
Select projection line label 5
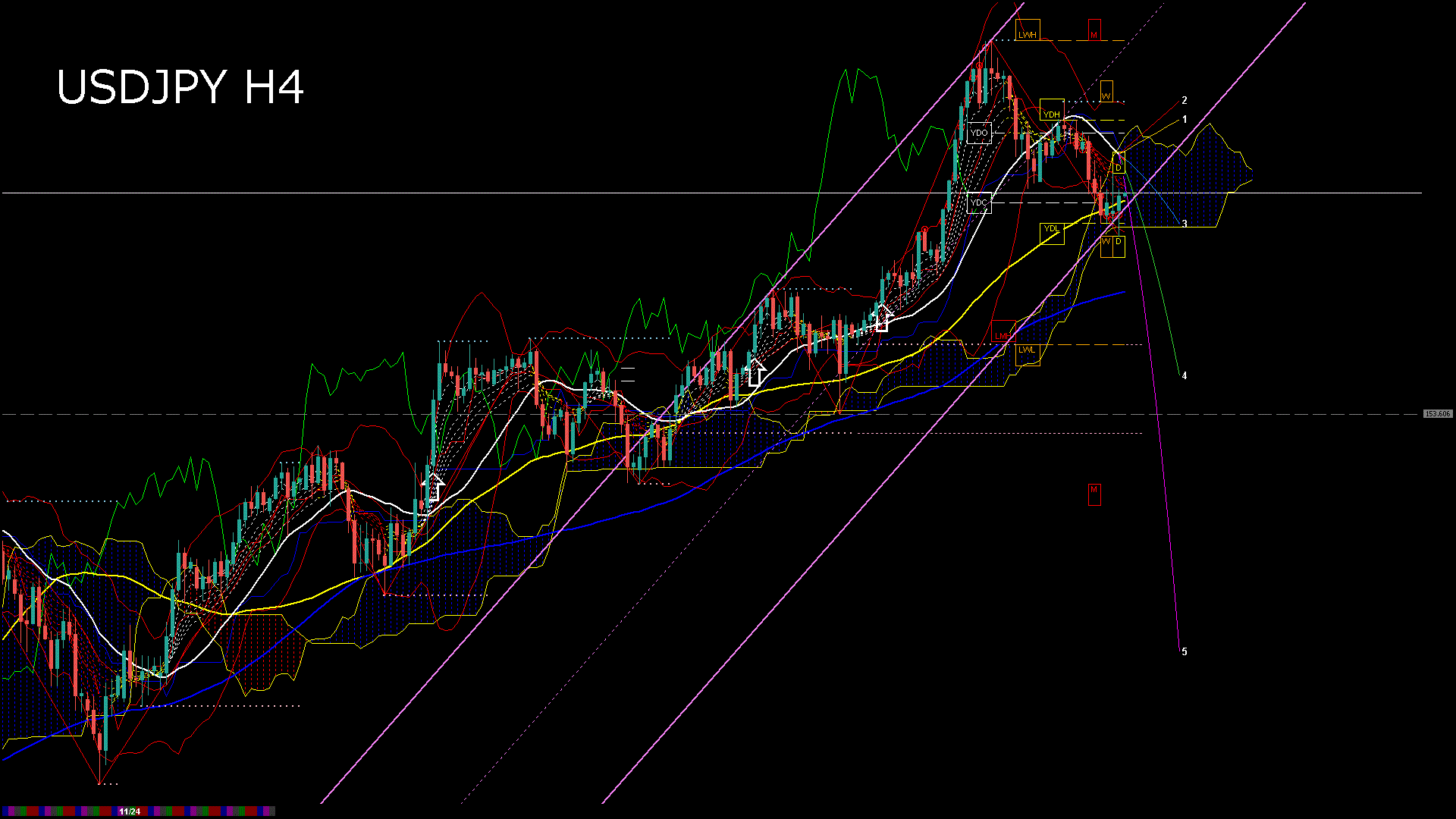tap(1185, 651)
